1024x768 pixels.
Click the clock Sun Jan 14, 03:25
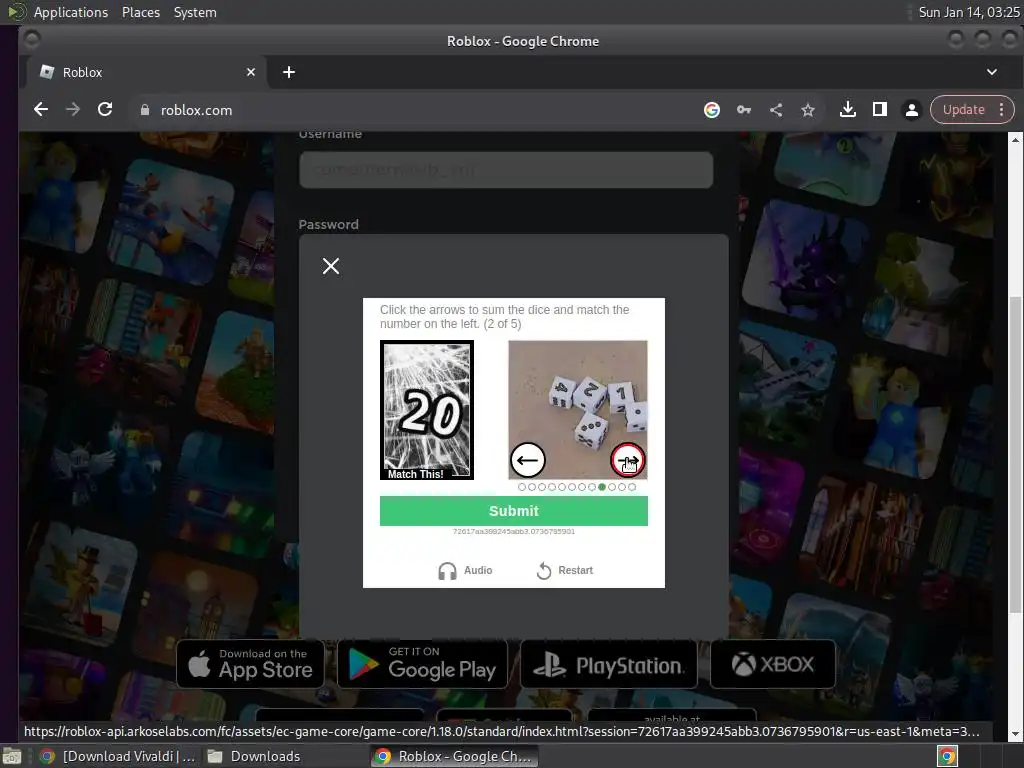[x=968, y=12]
